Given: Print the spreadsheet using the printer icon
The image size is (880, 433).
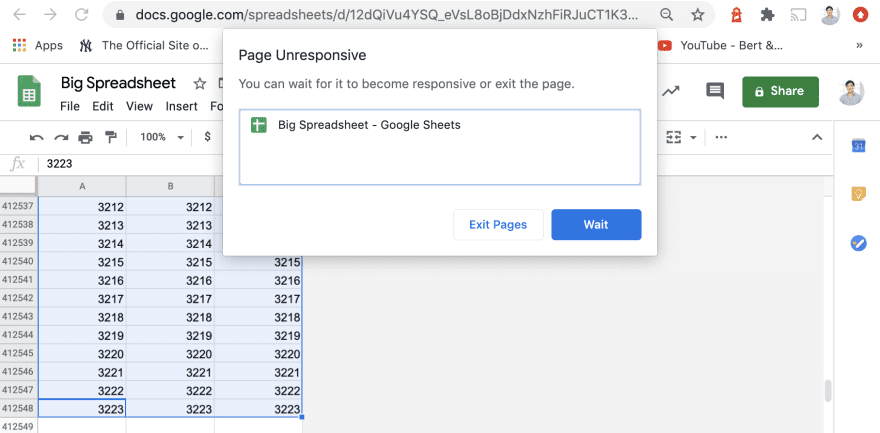Looking at the screenshot, I should point(86,137).
